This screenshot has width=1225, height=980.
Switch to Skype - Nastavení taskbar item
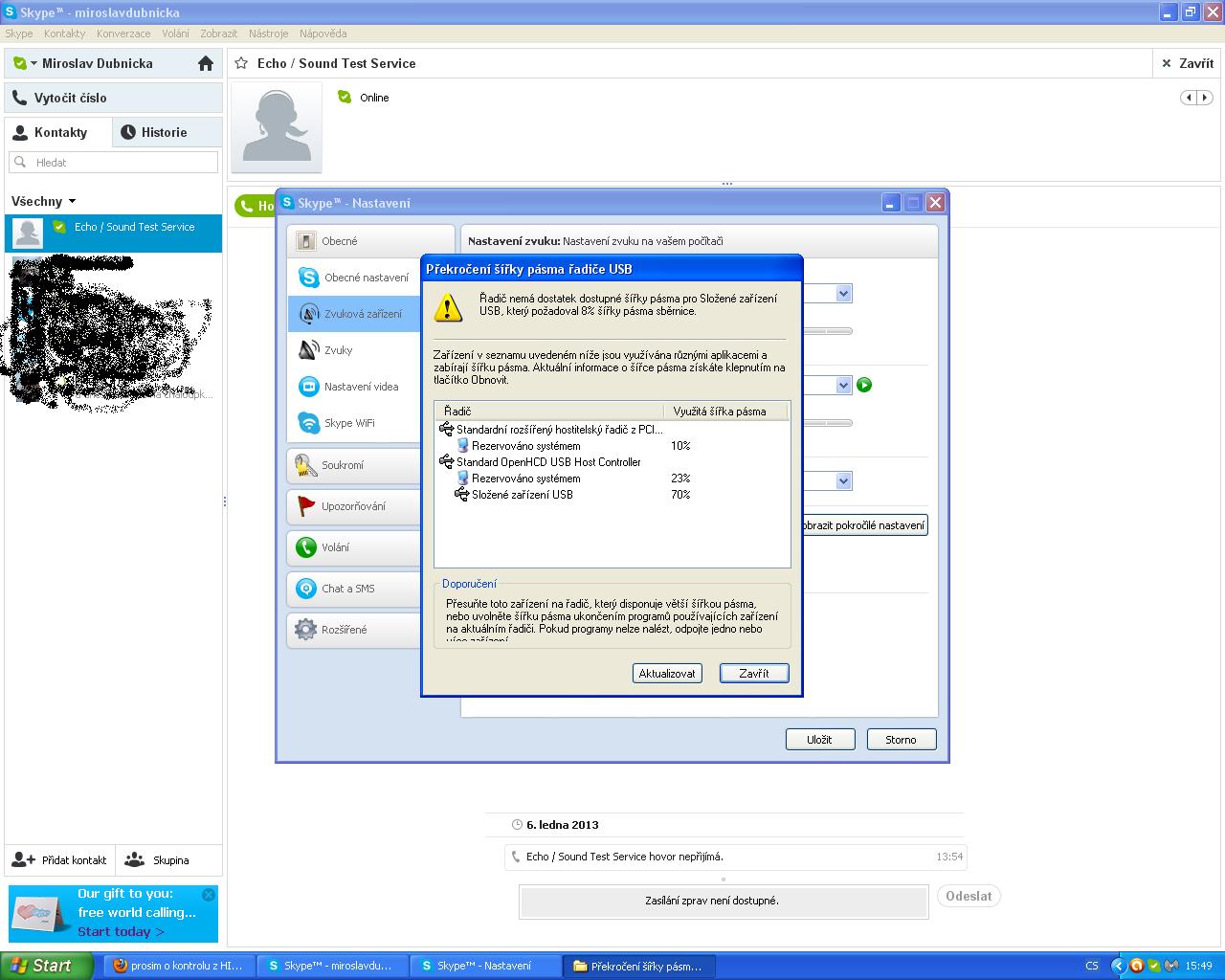[485, 966]
